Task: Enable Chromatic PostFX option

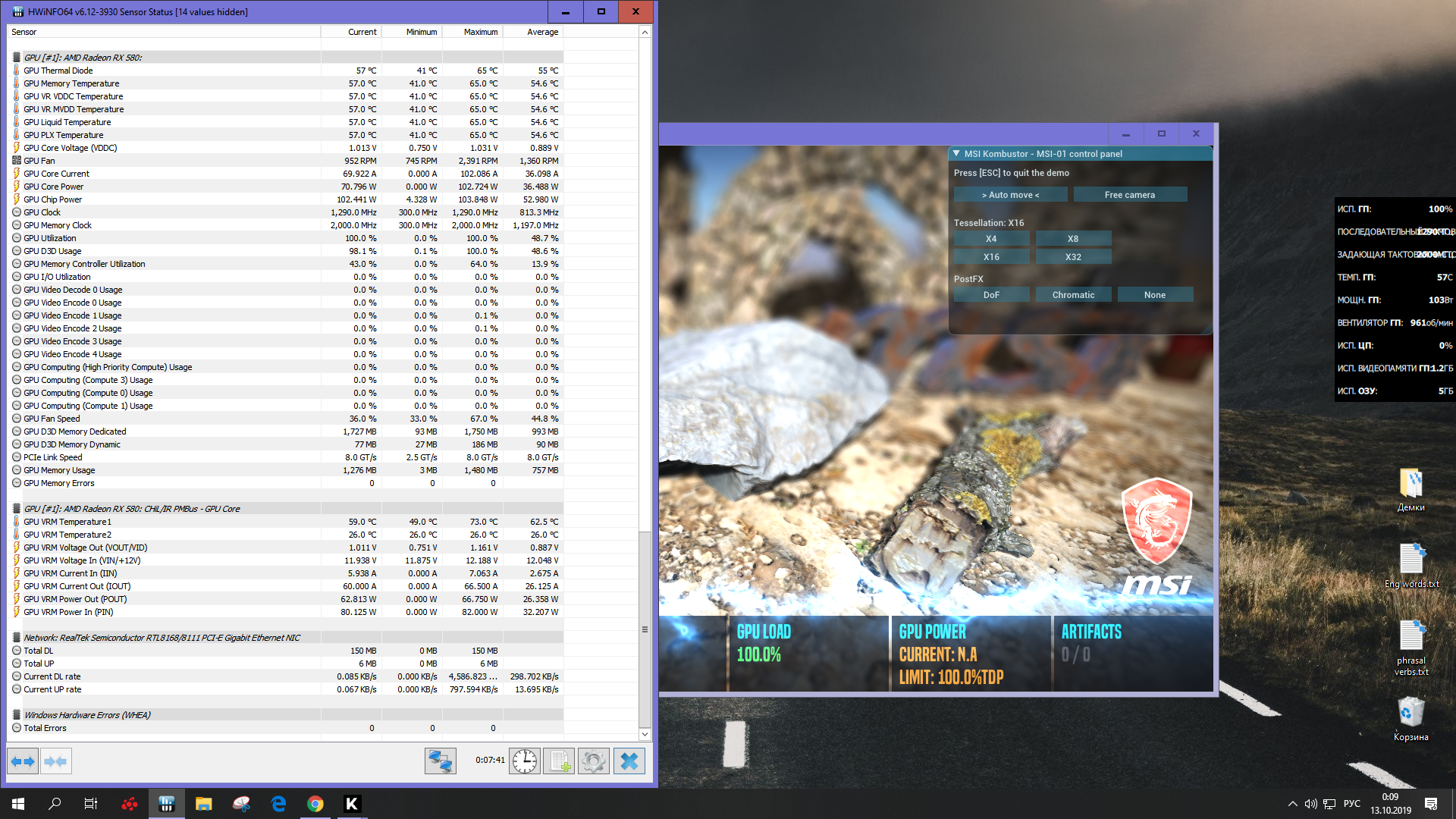Action: coord(1073,295)
